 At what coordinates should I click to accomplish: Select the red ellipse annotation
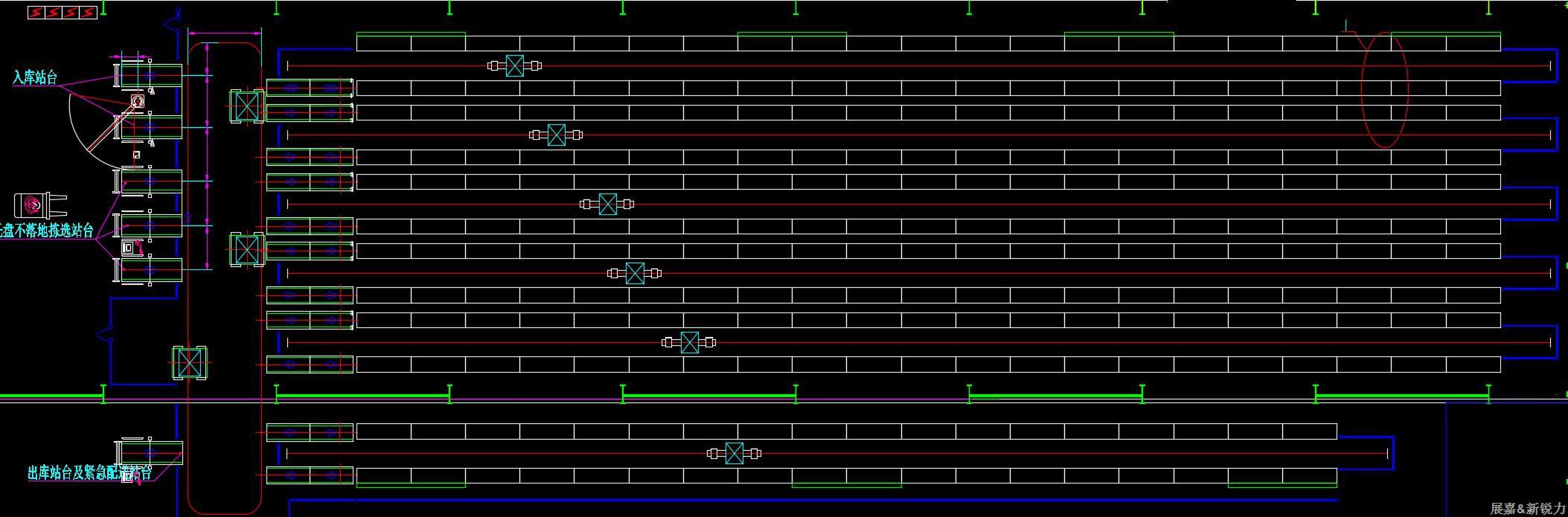[x=1384, y=89]
